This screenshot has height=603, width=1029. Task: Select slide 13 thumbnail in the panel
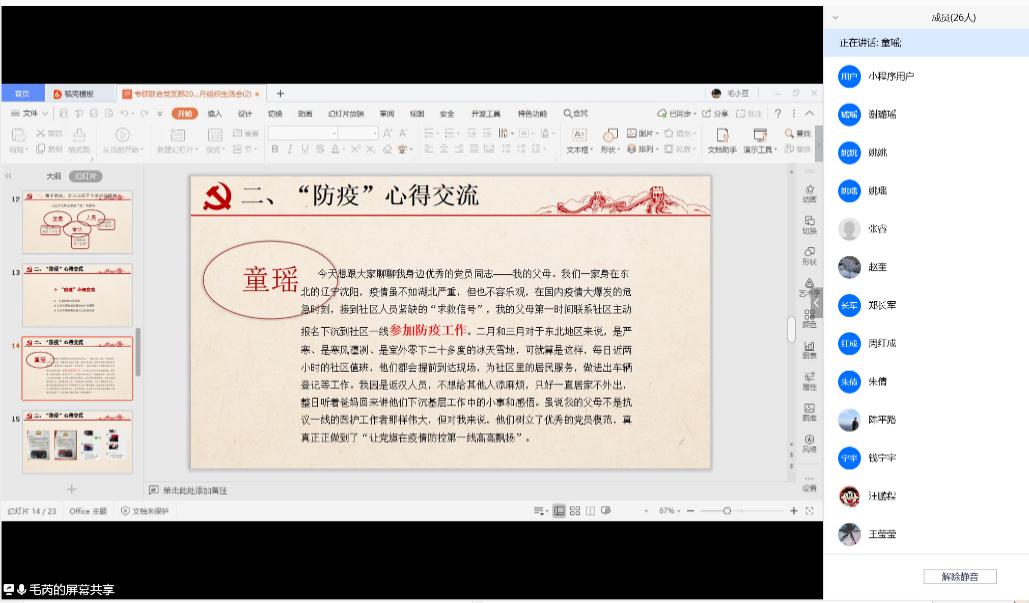click(78, 296)
